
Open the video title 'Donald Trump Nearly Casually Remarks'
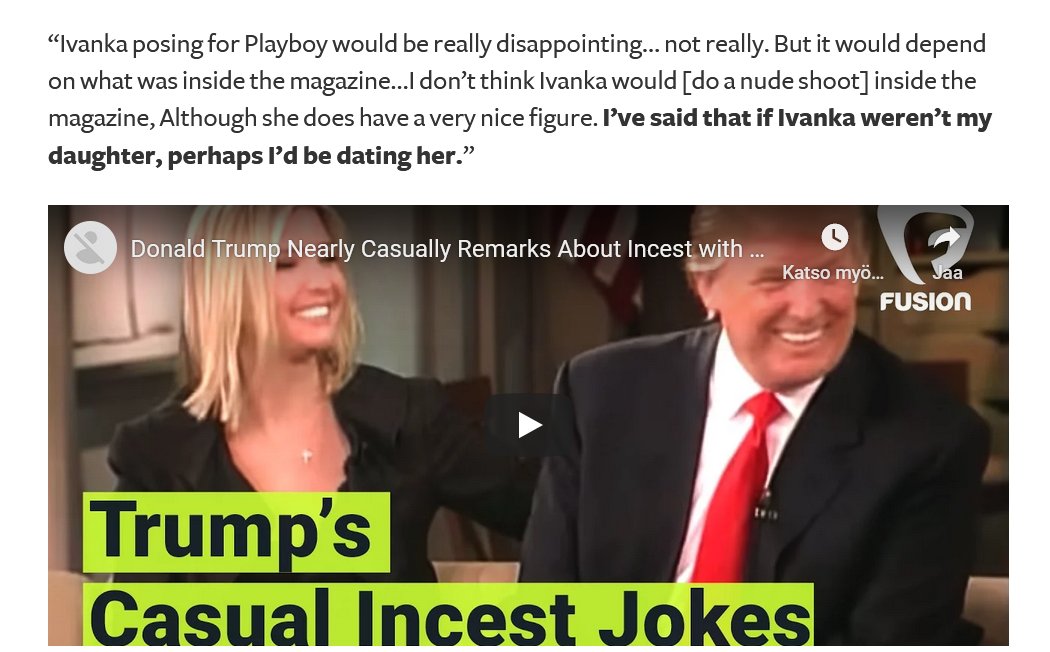[x=447, y=248]
